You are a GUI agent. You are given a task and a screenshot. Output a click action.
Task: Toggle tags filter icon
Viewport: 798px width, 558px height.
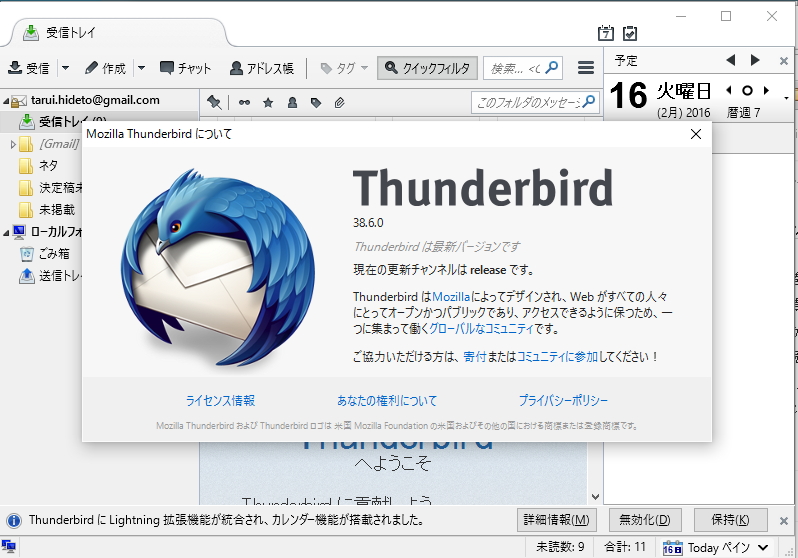(316, 103)
